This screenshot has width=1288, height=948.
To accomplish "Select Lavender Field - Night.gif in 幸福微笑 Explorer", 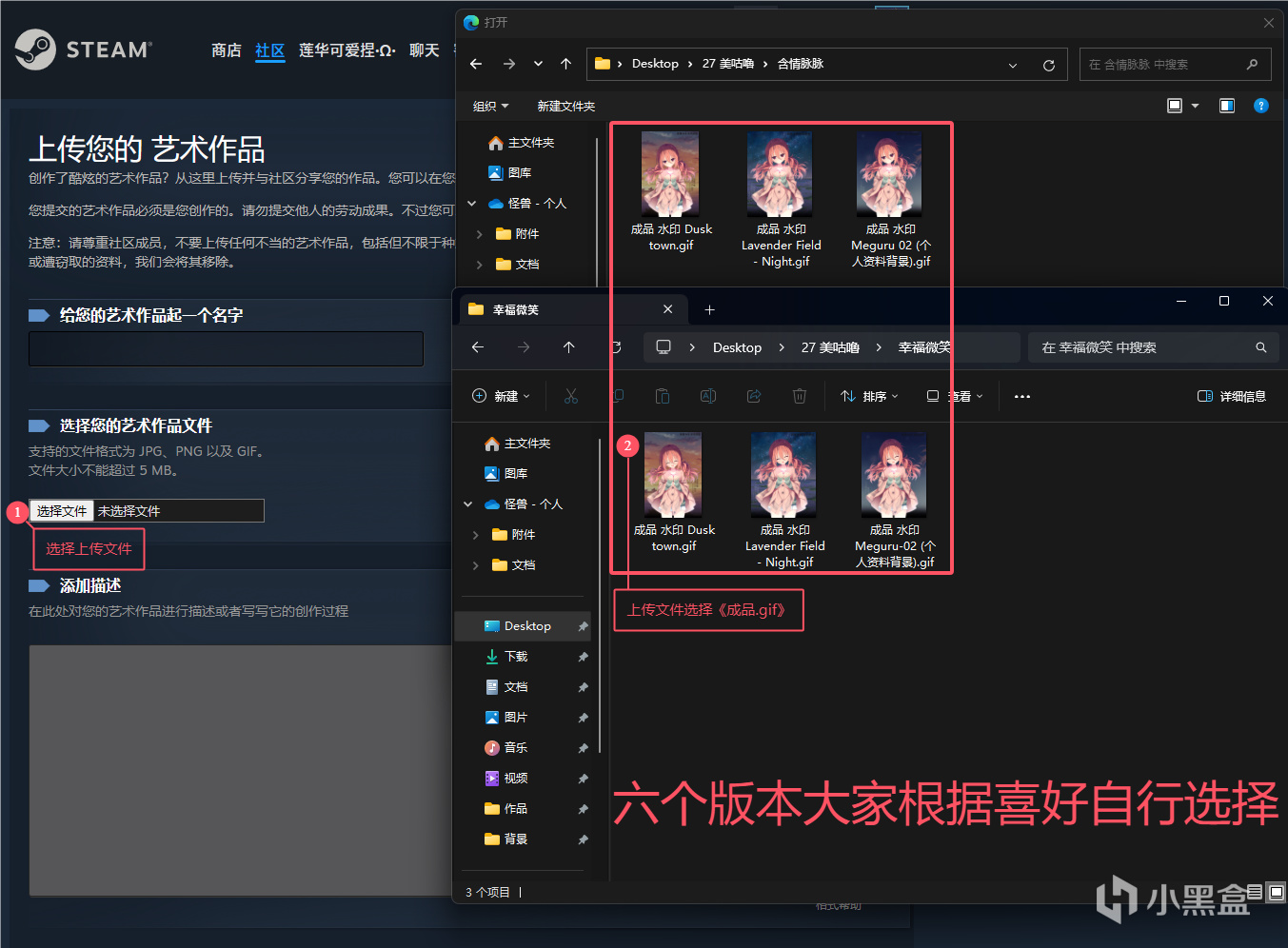I will pos(785,502).
